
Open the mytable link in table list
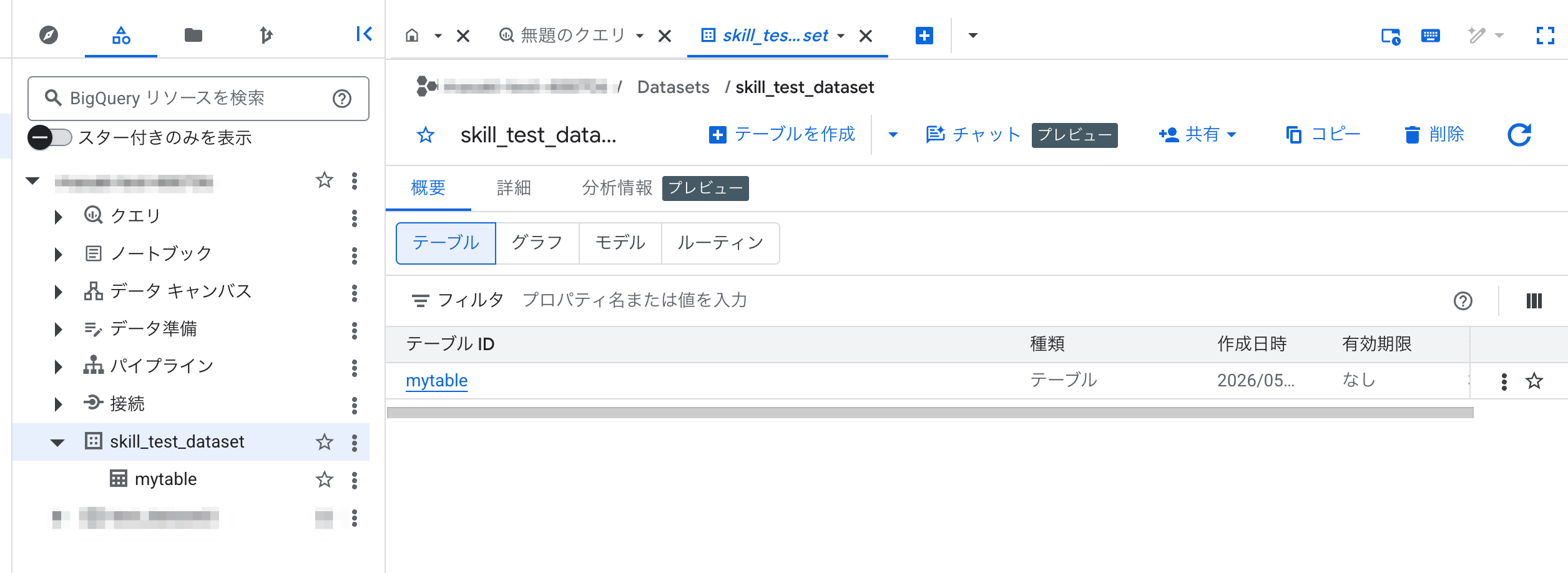(436, 381)
